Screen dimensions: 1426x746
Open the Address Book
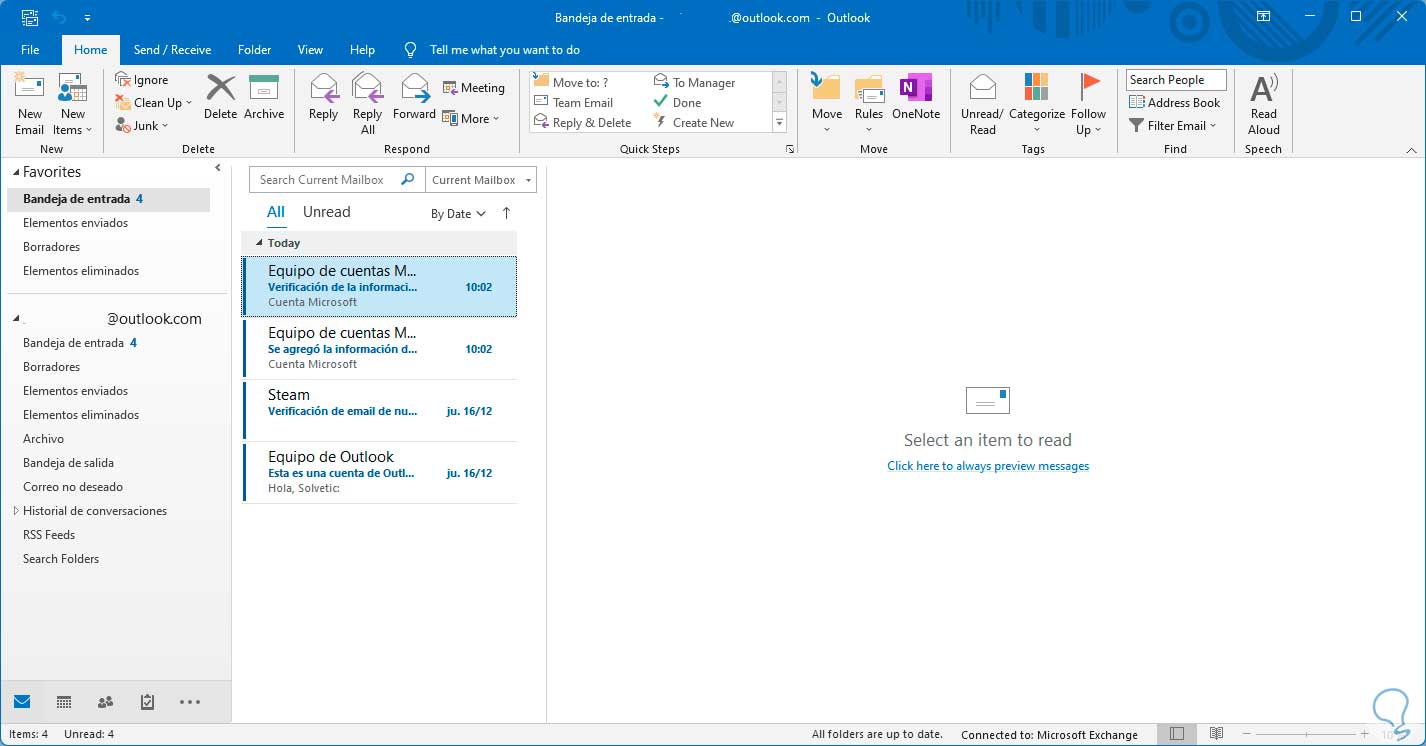coord(1175,102)
